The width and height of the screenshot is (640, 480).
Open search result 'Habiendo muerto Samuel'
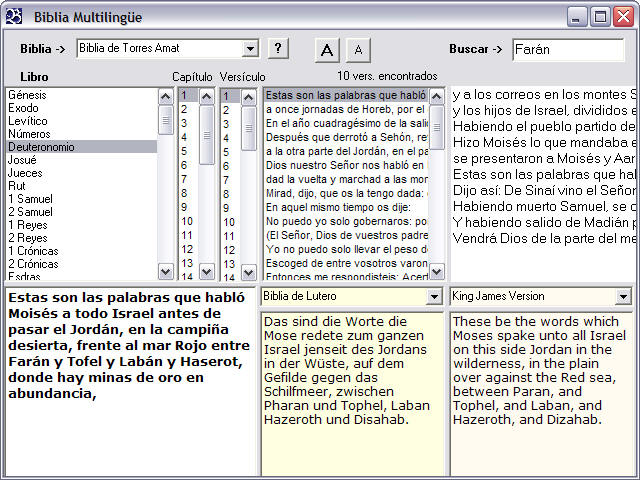[x=544, y=207]
